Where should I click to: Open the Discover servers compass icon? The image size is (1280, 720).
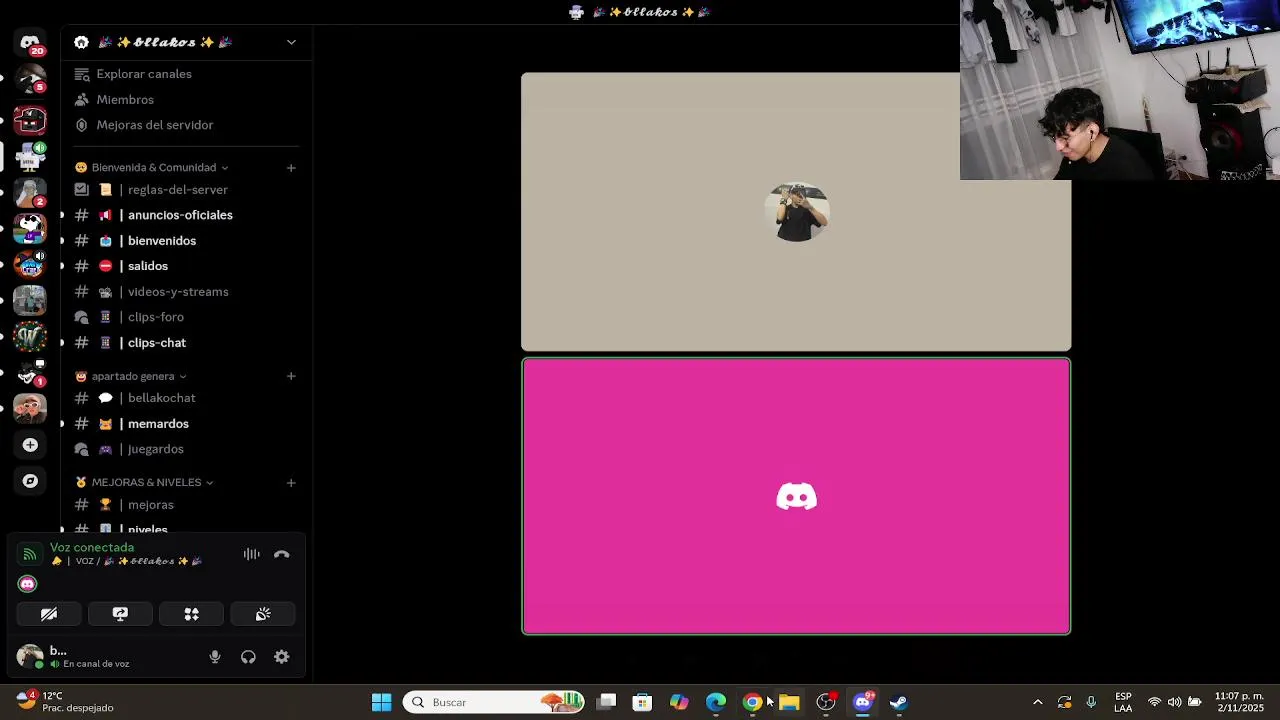click(x=30, y=481)
